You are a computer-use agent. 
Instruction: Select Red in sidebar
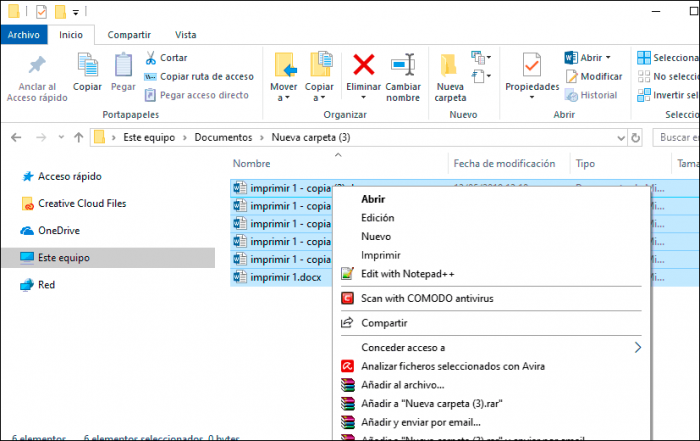pos(38,285)
